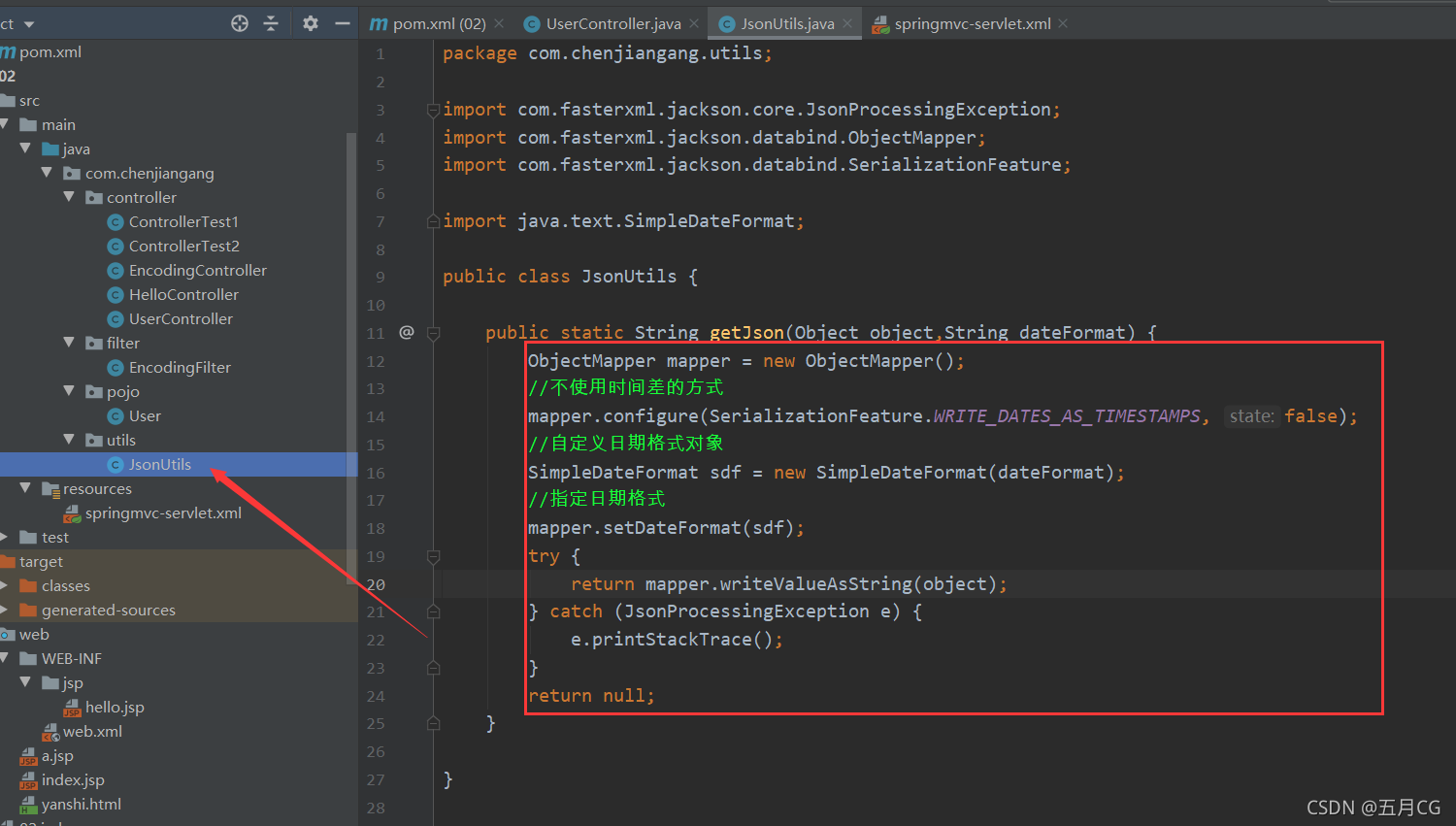Close the pom.xml (02) tab

pyautogui.click(x=499, y=23)
